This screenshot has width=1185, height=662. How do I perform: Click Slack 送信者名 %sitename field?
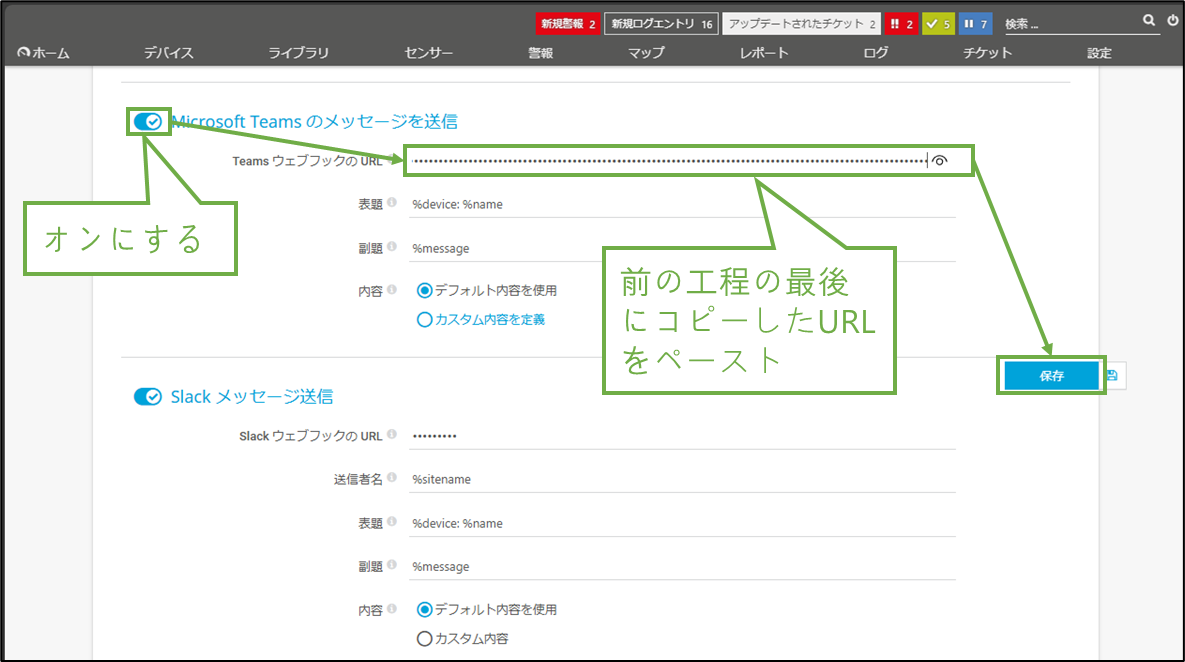click(x=682, y=479)
